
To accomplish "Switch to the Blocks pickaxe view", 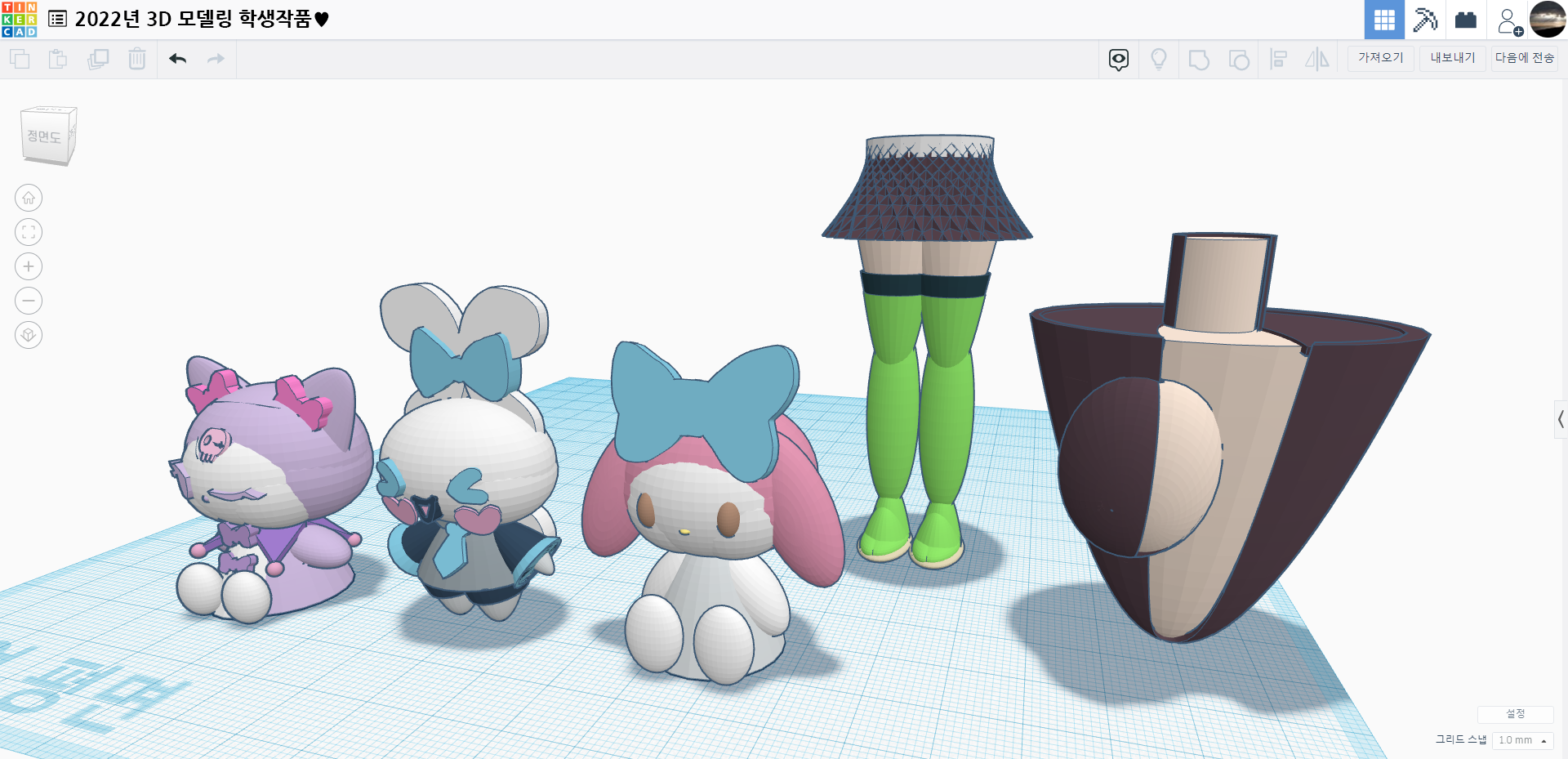I will point(1425,20).
